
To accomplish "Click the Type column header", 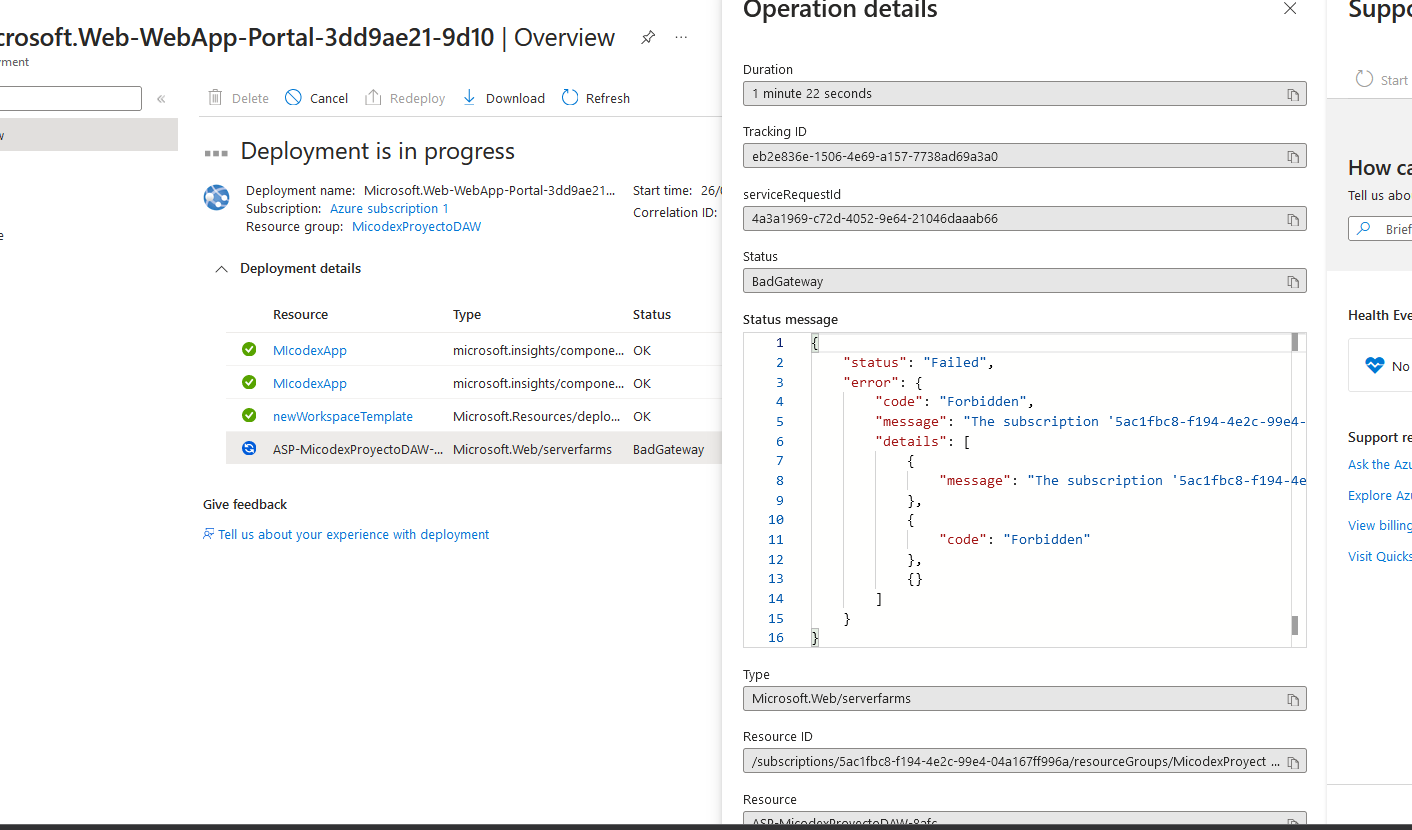I will coord(467,314).
